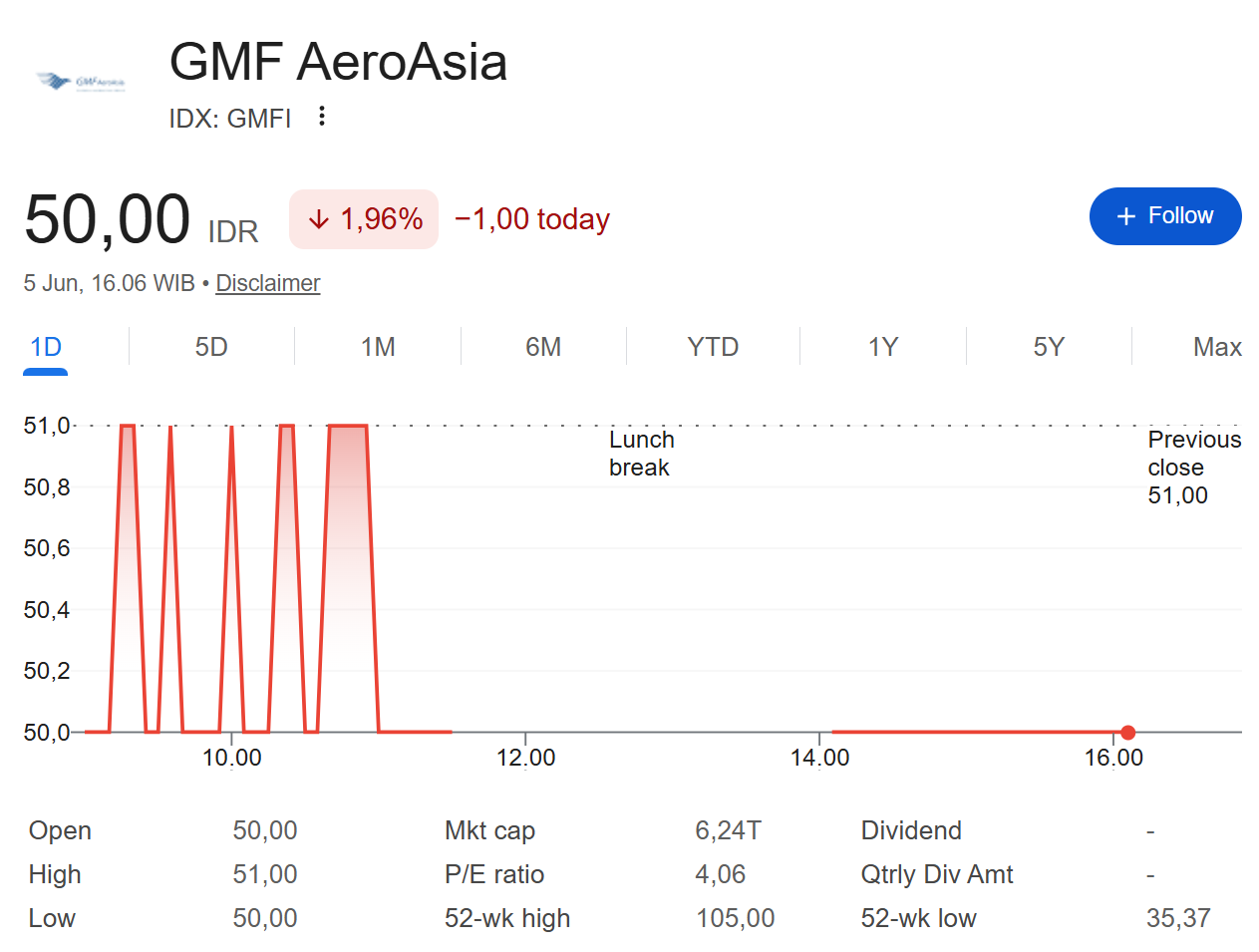Click the GMF AeroAsia company logo
1259x952 pixels.
click(x=81, y=82)
